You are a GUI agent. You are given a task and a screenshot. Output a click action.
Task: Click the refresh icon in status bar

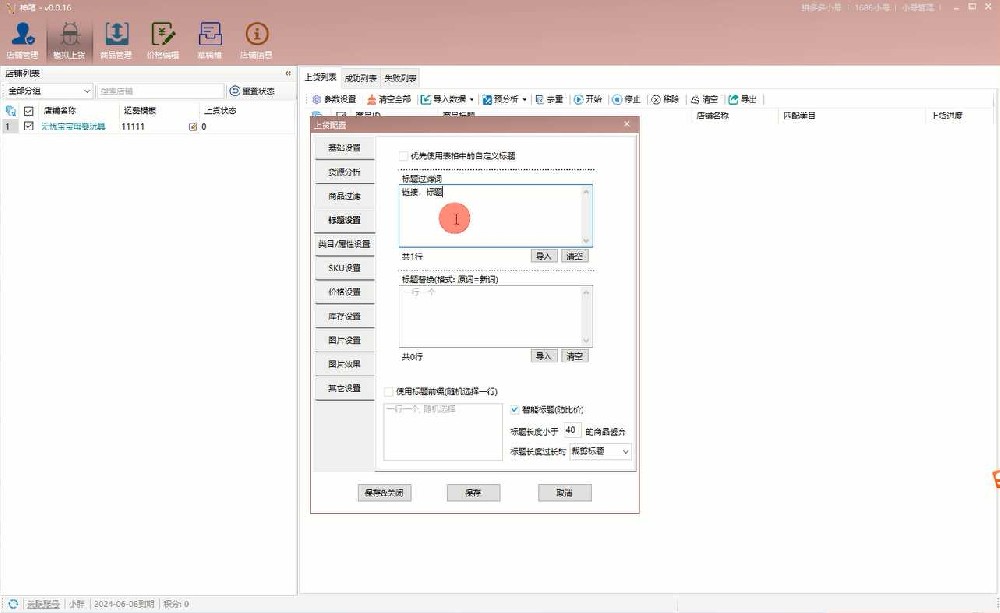pyautogui.click(x=13, y=604)
